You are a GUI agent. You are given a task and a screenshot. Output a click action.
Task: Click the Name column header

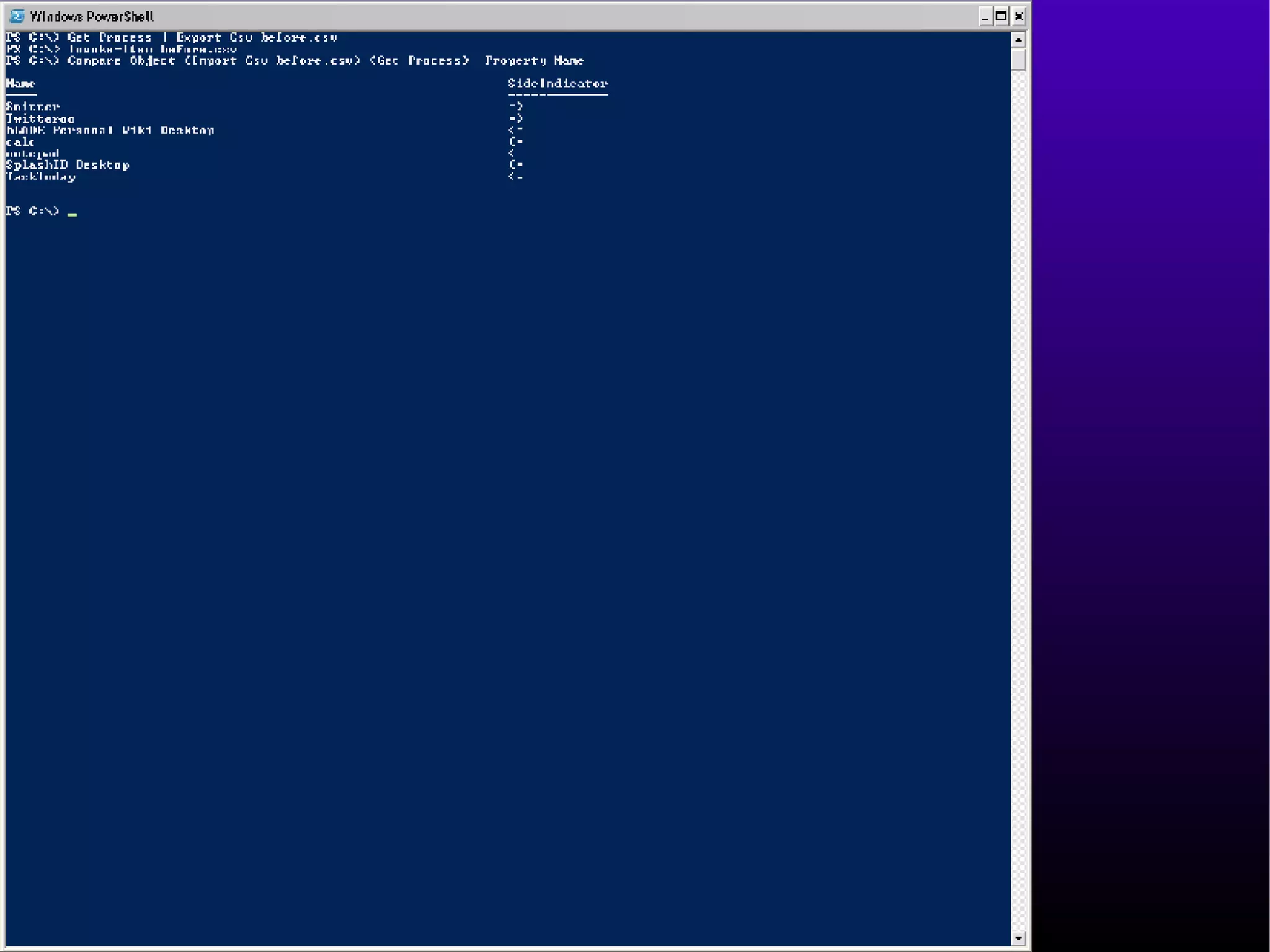coord(20,84)
